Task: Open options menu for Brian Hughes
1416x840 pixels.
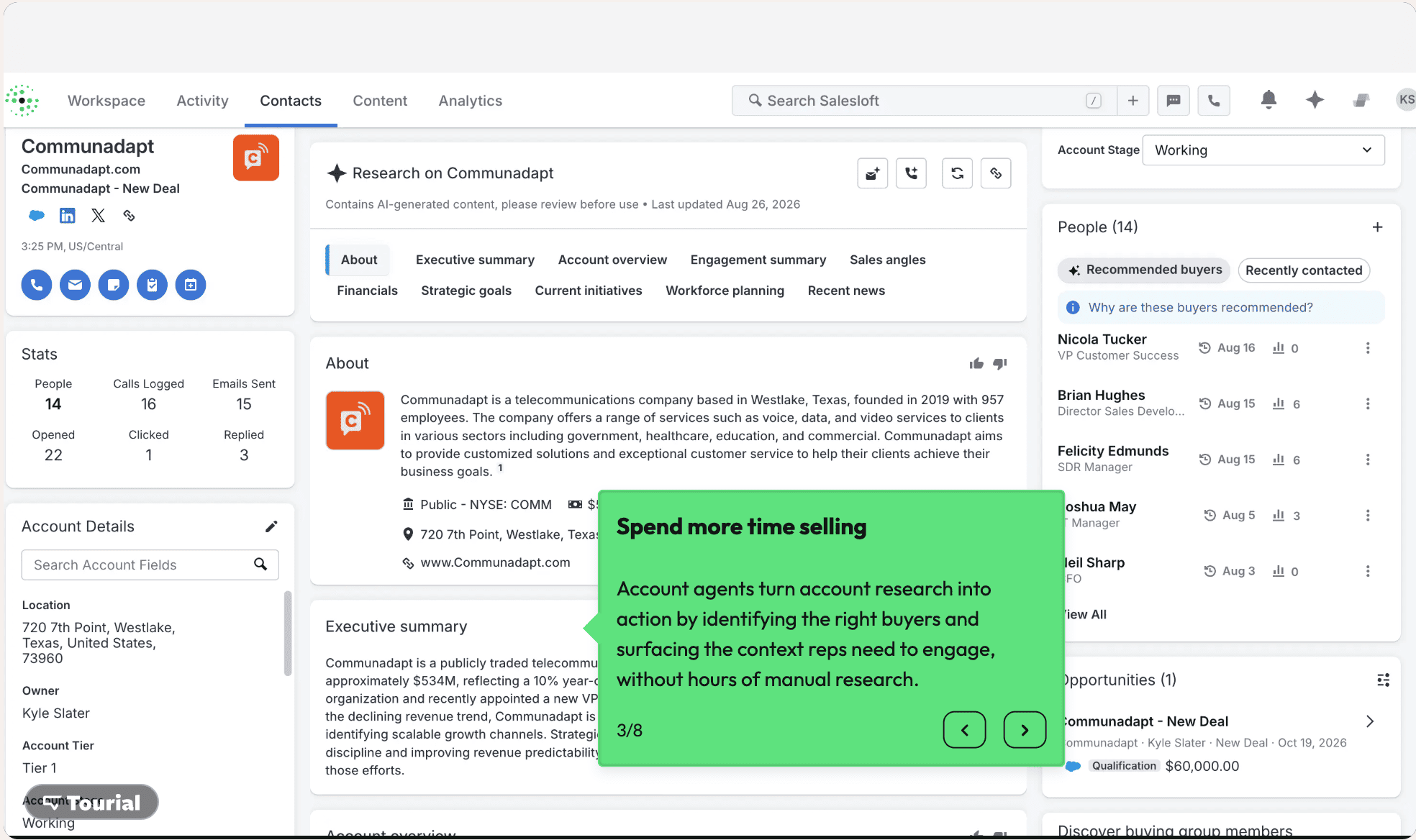Action: click(1368, 403)
